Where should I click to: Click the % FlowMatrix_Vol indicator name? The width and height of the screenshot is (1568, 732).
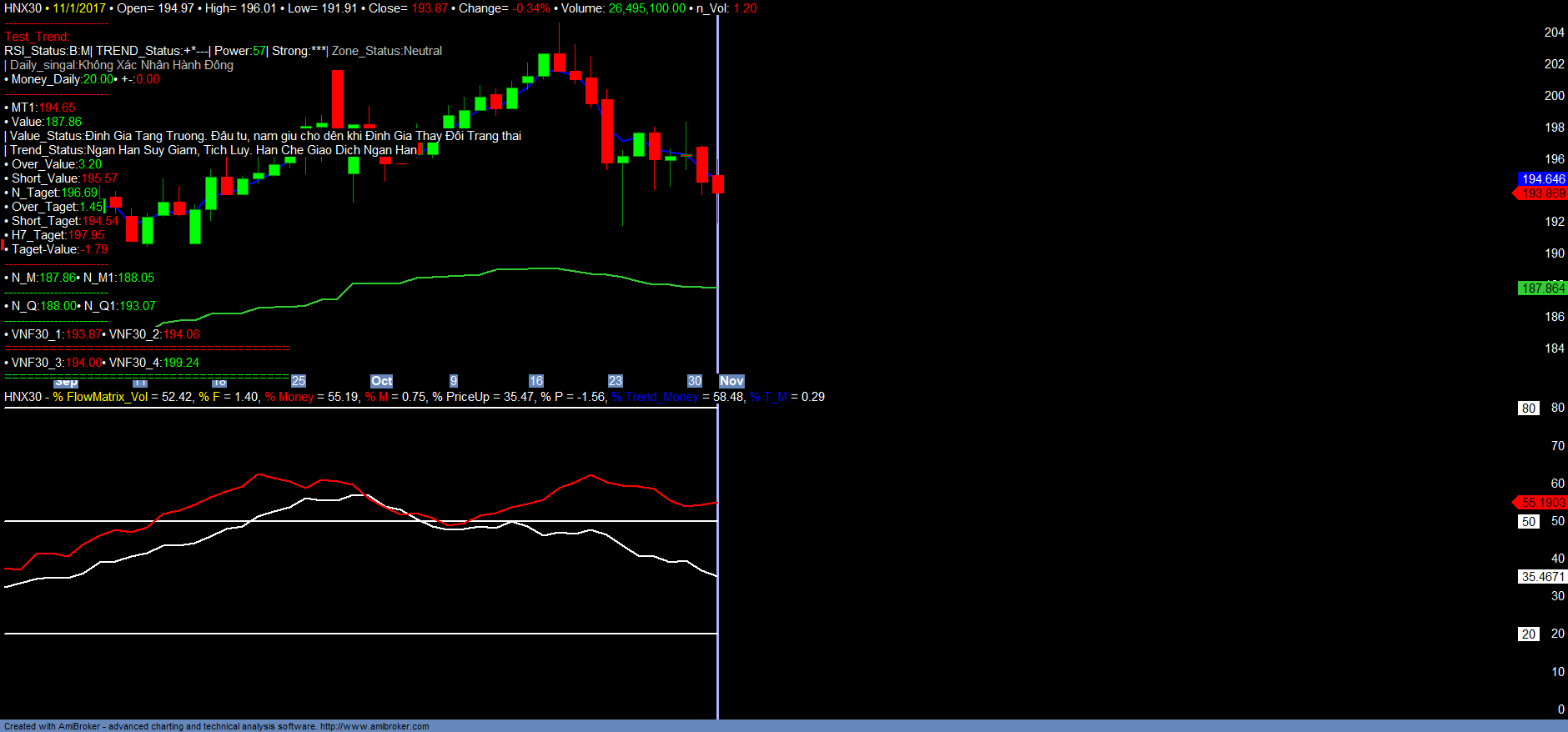click(100, 397)
